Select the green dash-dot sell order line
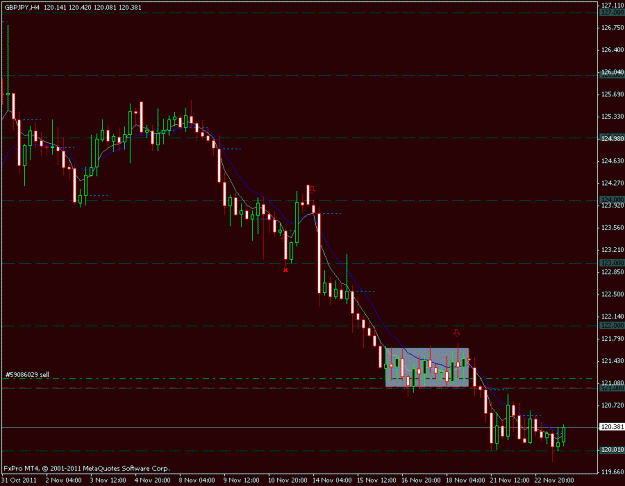This screenshot has width=625, height=486. [x=299, y=378]
